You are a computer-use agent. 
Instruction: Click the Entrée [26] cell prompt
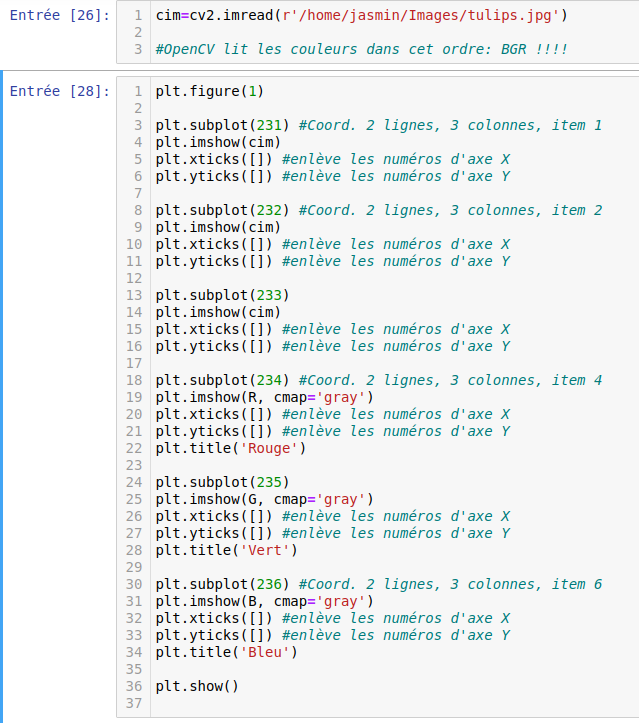click(60, 16)
